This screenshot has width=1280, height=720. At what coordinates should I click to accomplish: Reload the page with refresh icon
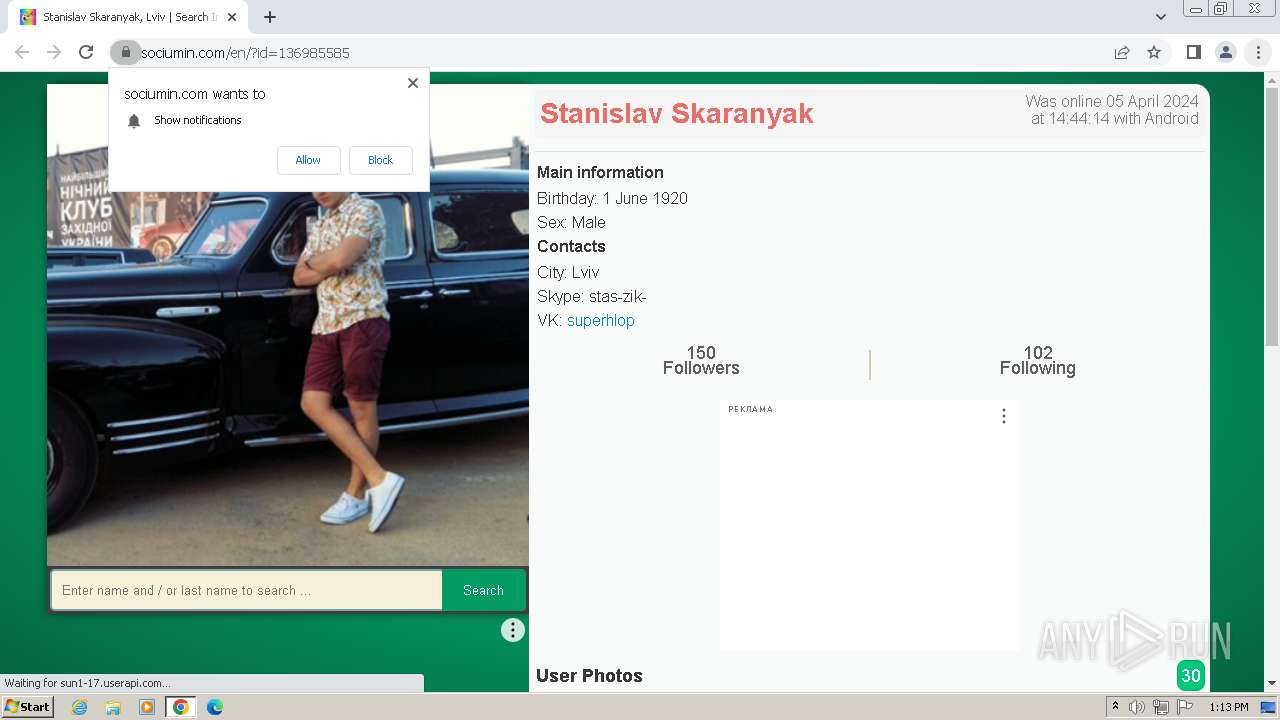[86, 53]
